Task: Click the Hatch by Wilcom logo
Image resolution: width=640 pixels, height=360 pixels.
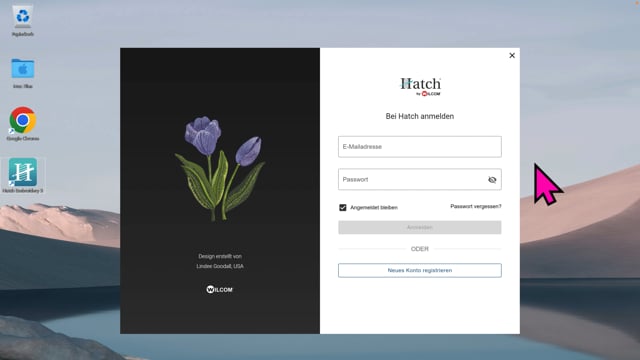Action: pyautogui.click(x=420, y=87)
